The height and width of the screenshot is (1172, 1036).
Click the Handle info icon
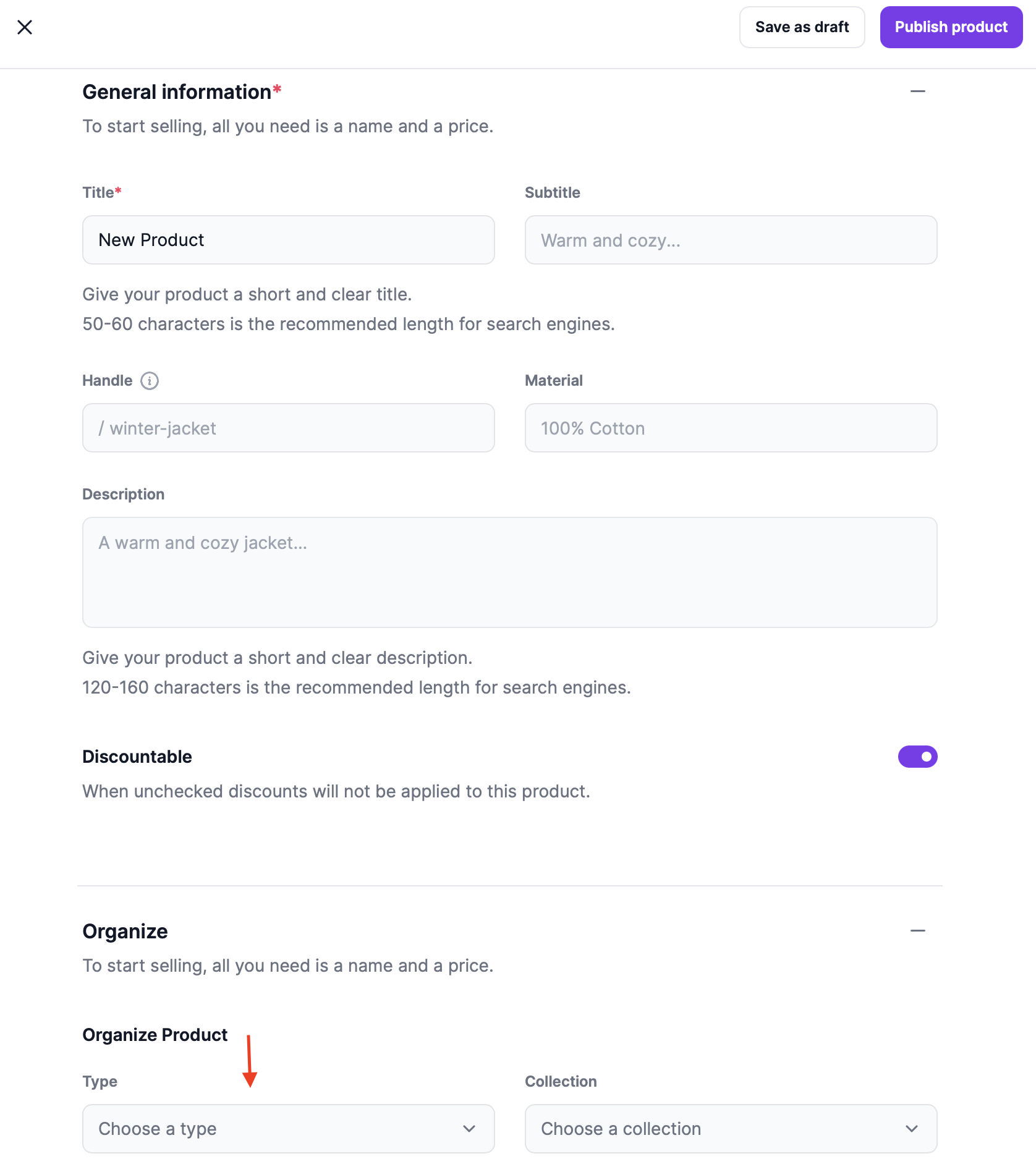pyautogui.click(x=150, y=381)
